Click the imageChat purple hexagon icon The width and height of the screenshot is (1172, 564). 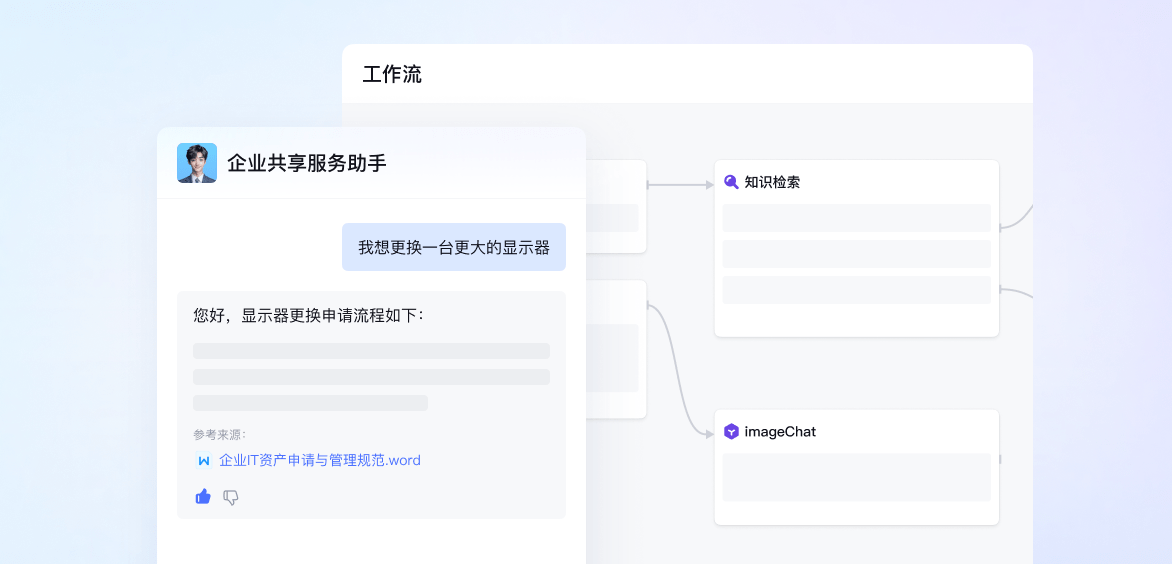pos(731,432)
